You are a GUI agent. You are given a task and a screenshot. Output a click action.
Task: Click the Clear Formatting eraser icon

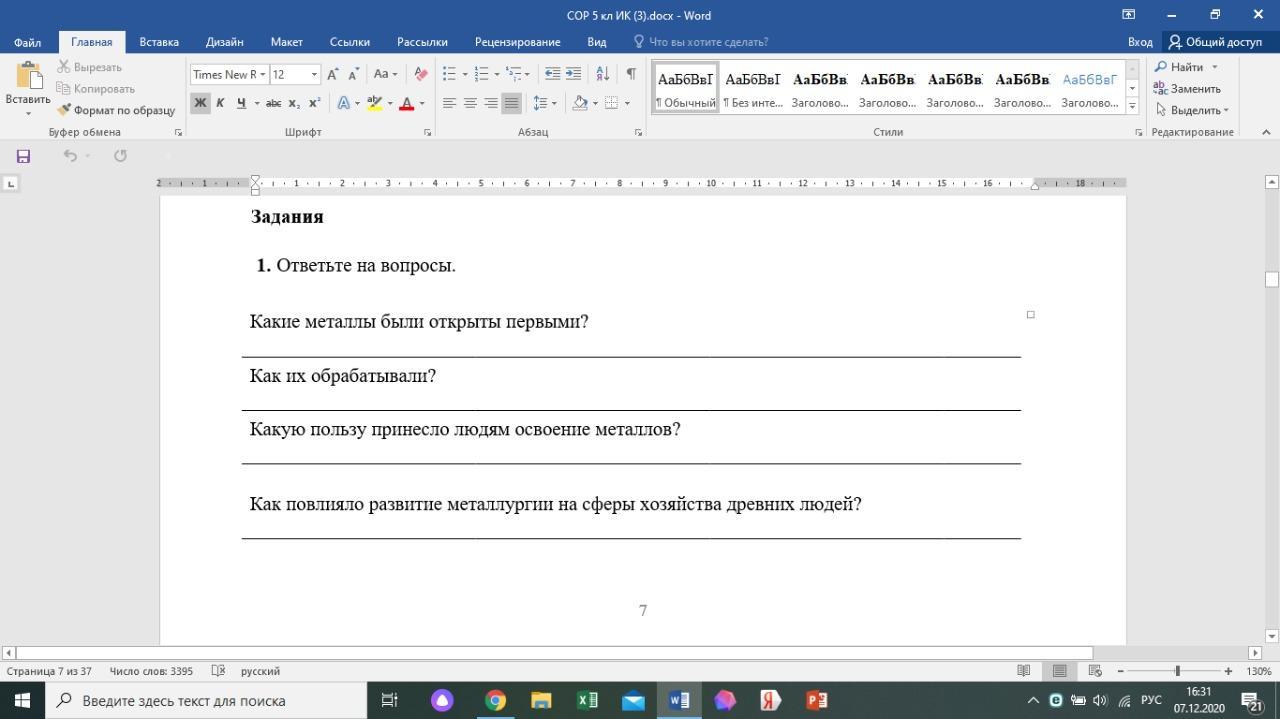tap(421, 74)
